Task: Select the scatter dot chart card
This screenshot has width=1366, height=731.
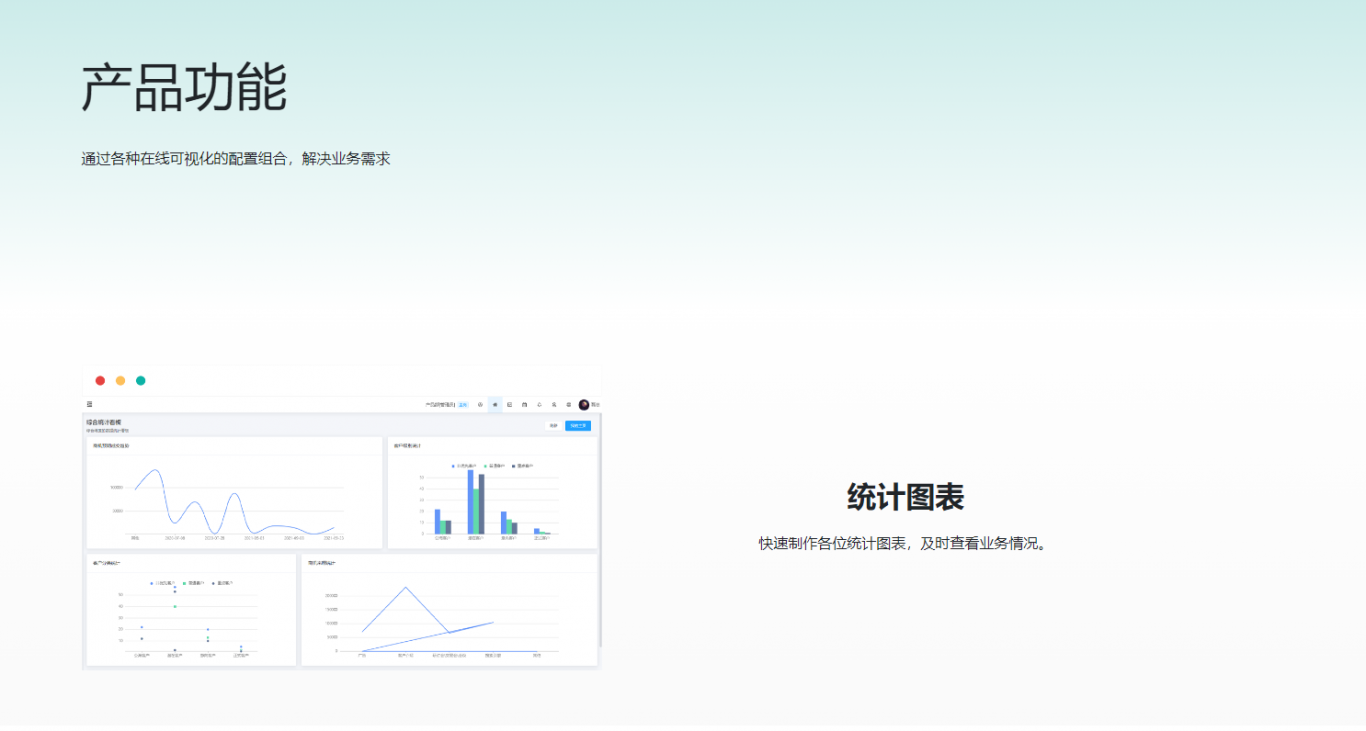Action: (191, 610)
